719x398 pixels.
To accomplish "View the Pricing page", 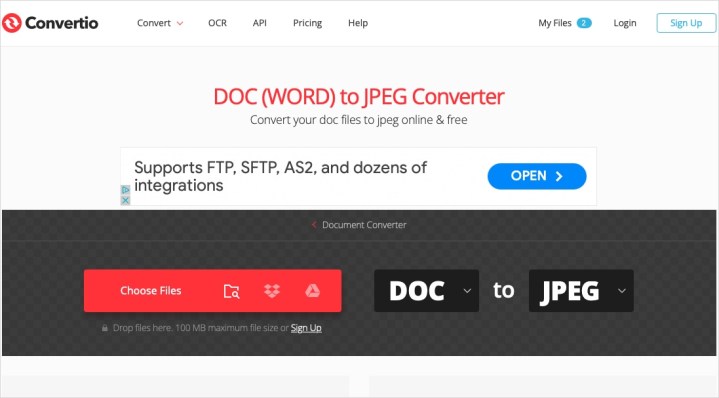I will pos(307,23).
